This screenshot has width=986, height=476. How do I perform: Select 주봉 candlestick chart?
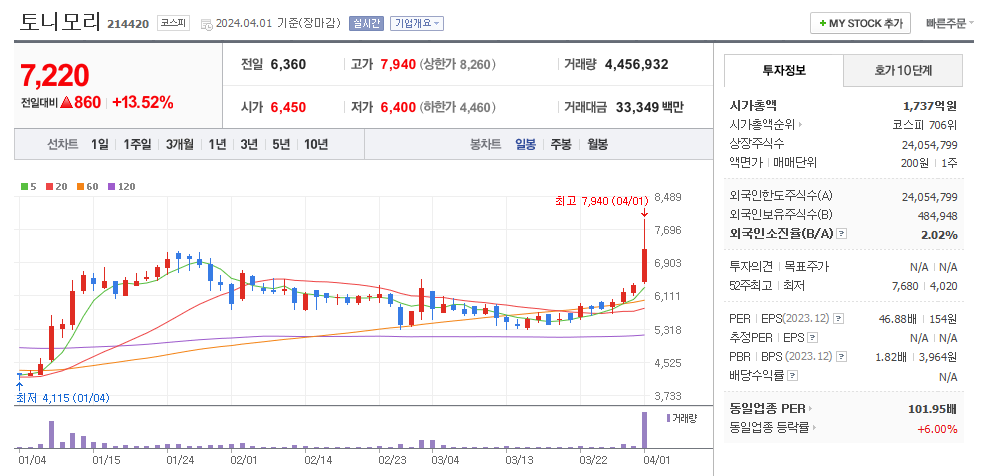coord(561,144)
